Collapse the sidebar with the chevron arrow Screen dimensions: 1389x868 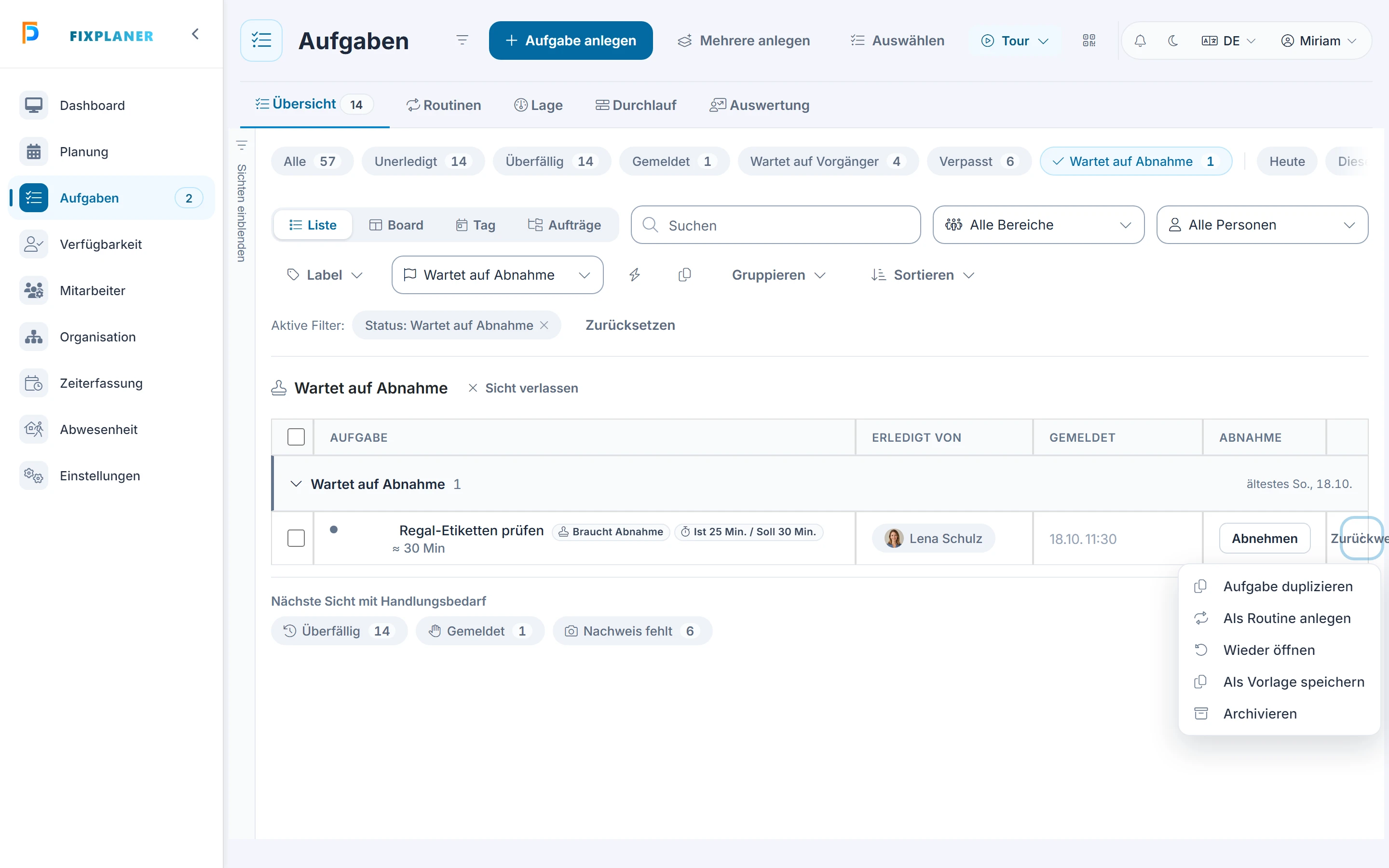195,34
